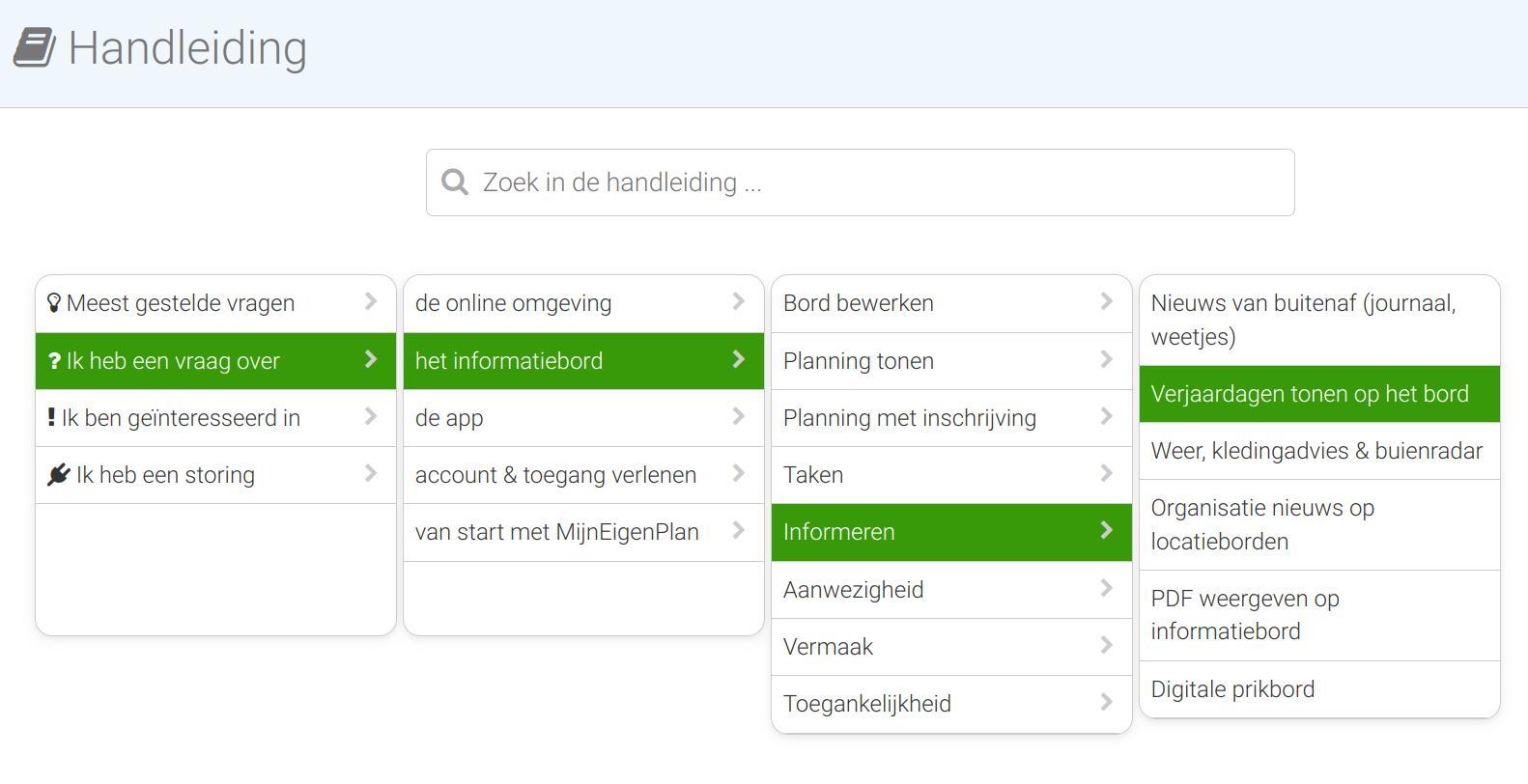Open Weer, kledingadvies & buienradar article
The width and height of the screenshot is (1528, 784).
tap(1319, 451)
